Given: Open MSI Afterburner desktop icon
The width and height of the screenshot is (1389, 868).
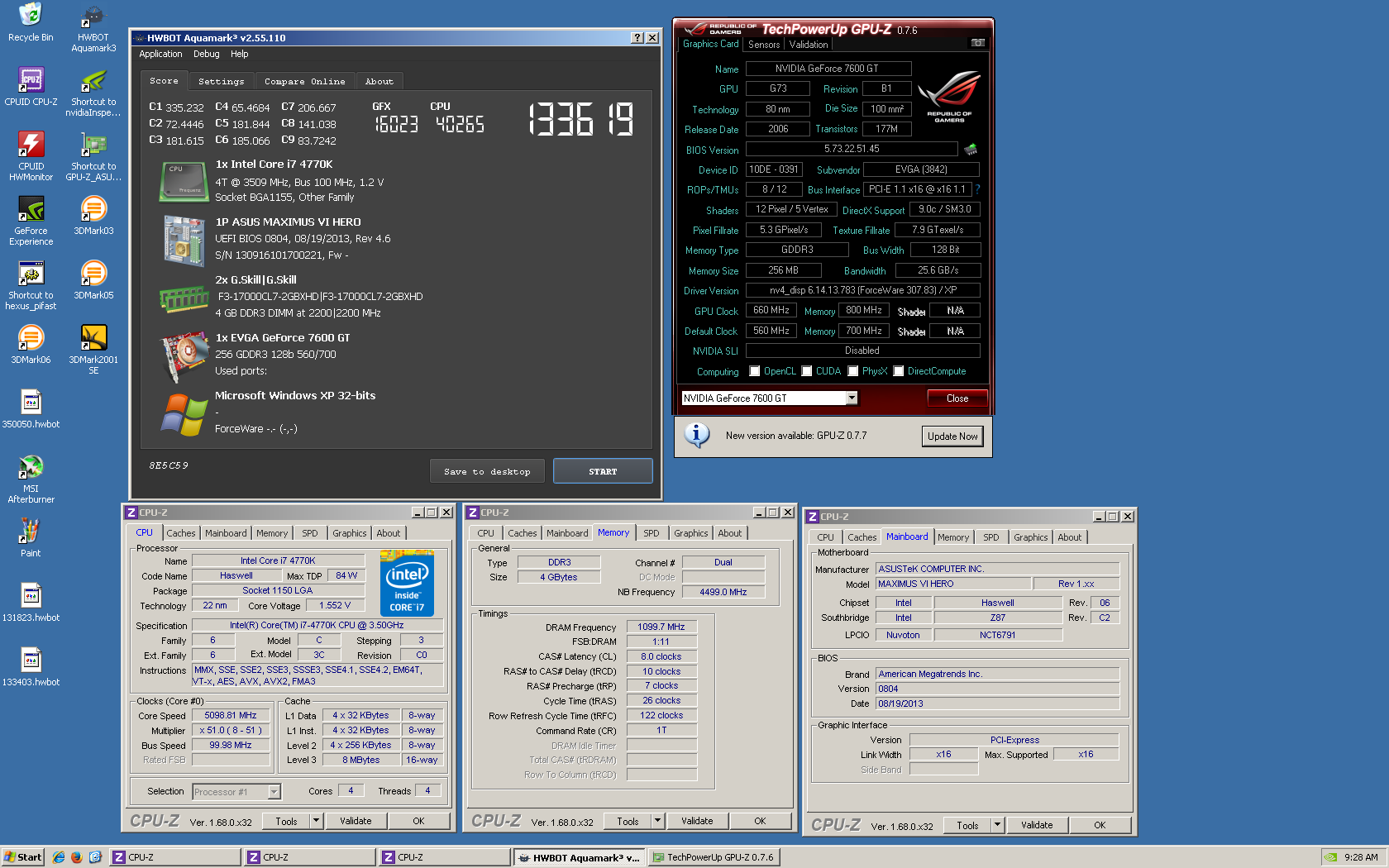Looking at the screenshot, I should pos(31,479).
